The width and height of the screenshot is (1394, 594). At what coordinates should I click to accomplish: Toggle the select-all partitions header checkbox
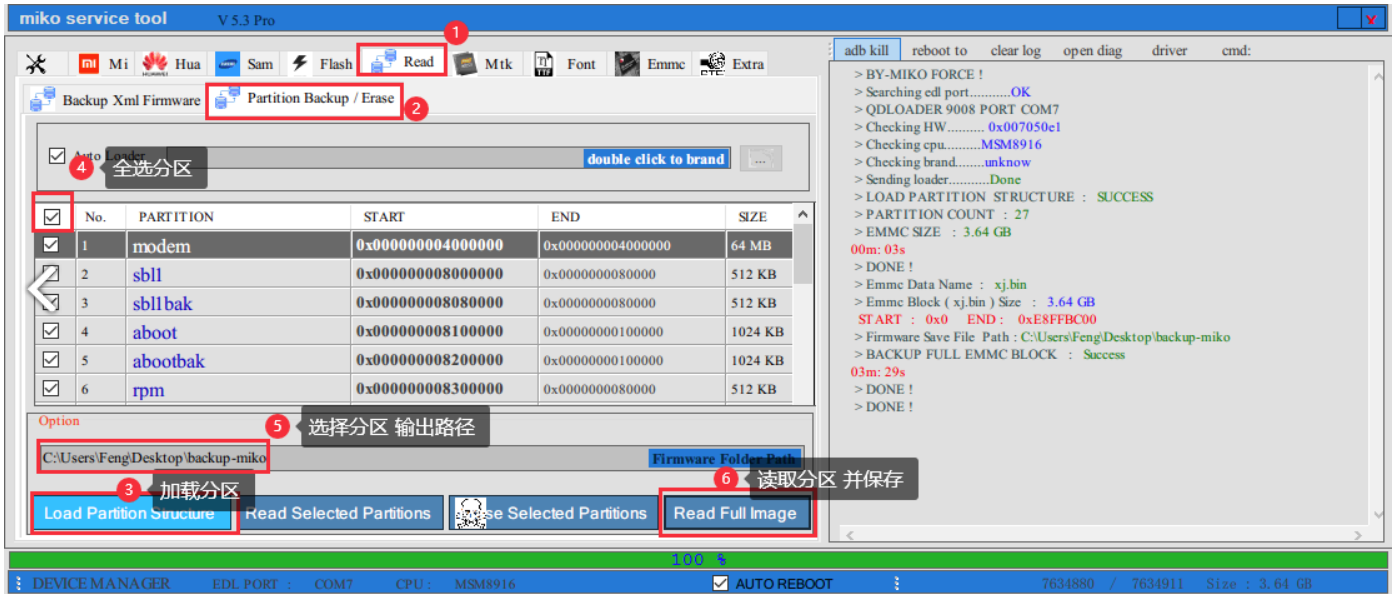pos(52,216)
